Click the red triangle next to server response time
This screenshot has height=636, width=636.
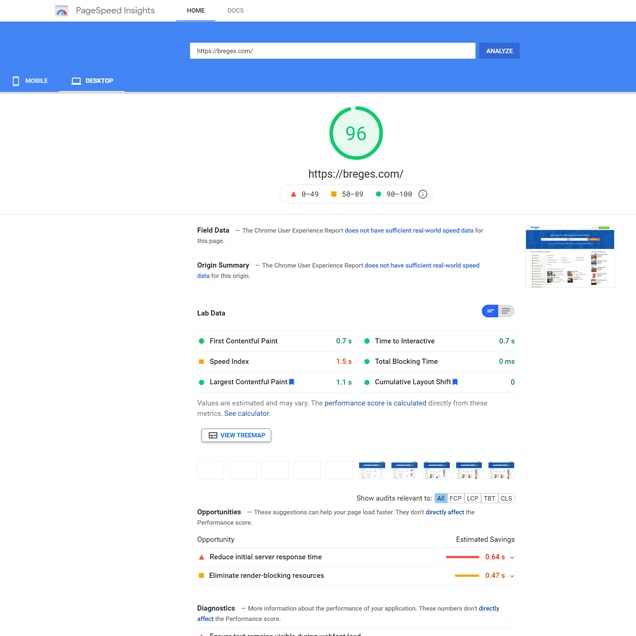pyautogui.click(x=201, y=557)
